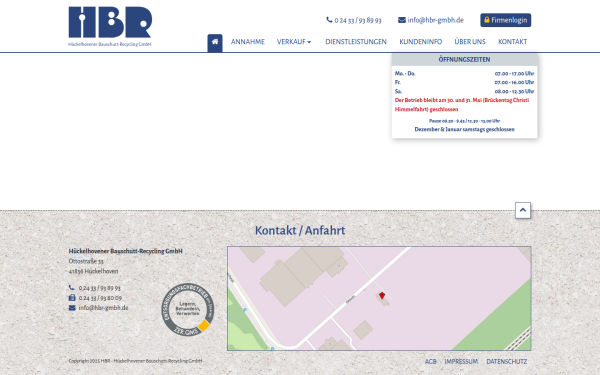
Task: Click the Dezember & Januar samstags geschlossen note
Action: tap(465, 129)
